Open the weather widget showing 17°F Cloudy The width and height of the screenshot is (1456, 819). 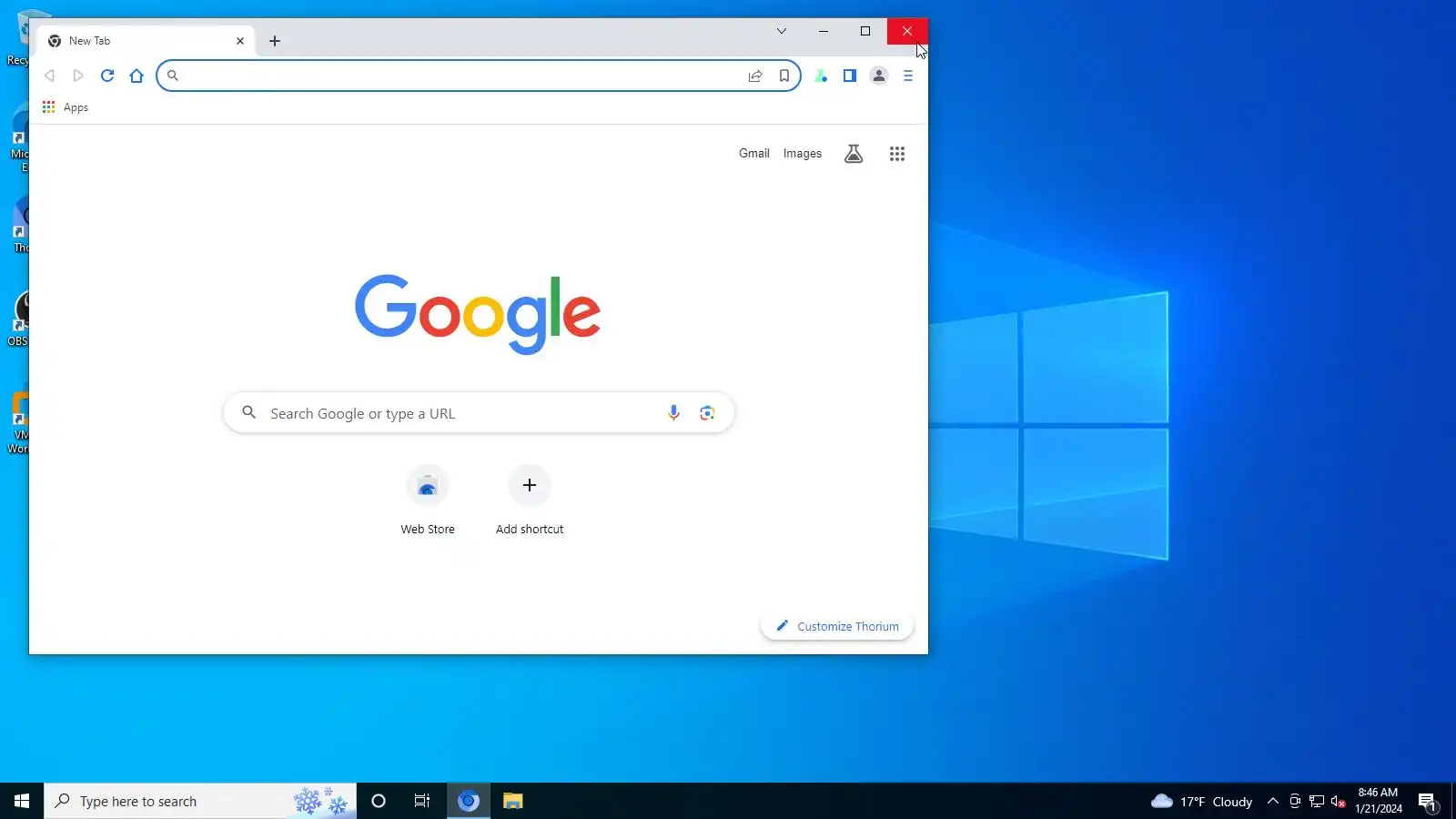tap(1201, 801)
